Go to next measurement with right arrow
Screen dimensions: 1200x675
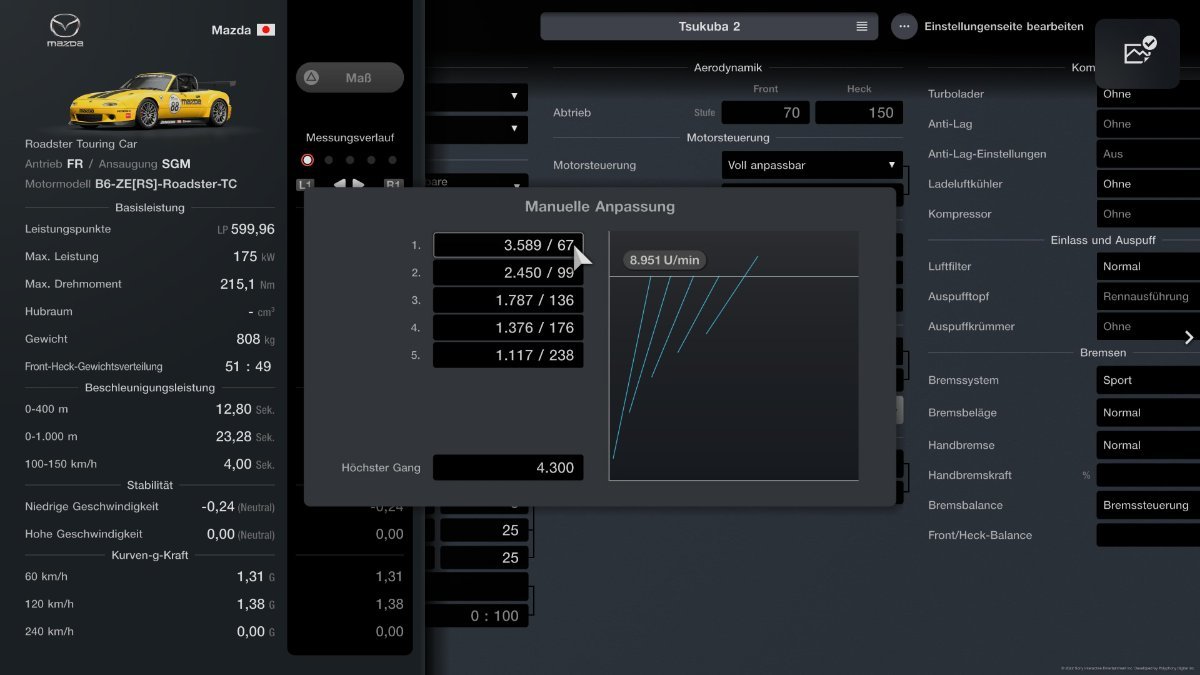(x=359, y=184)
